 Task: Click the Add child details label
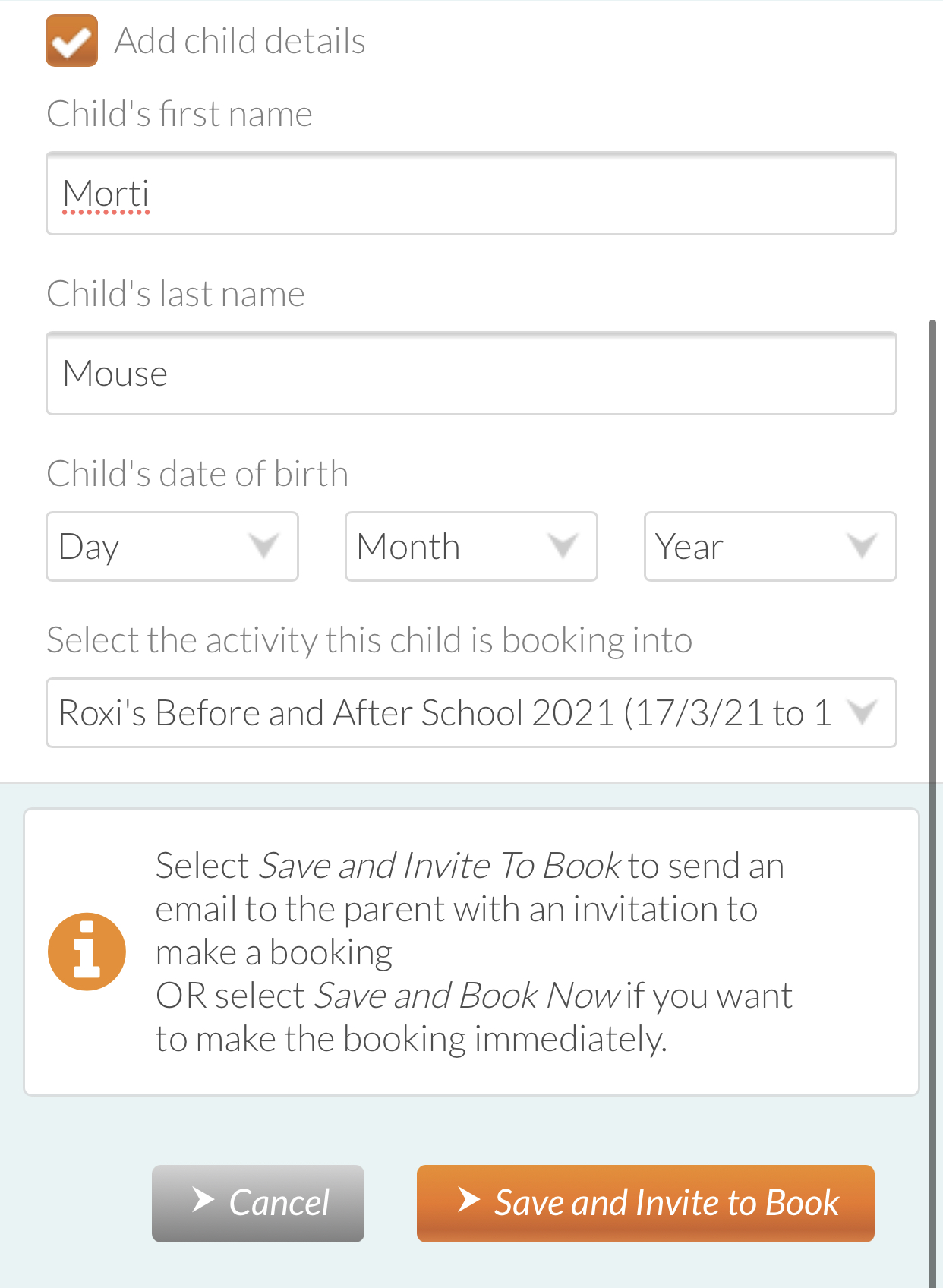click(x=240, y=41)
